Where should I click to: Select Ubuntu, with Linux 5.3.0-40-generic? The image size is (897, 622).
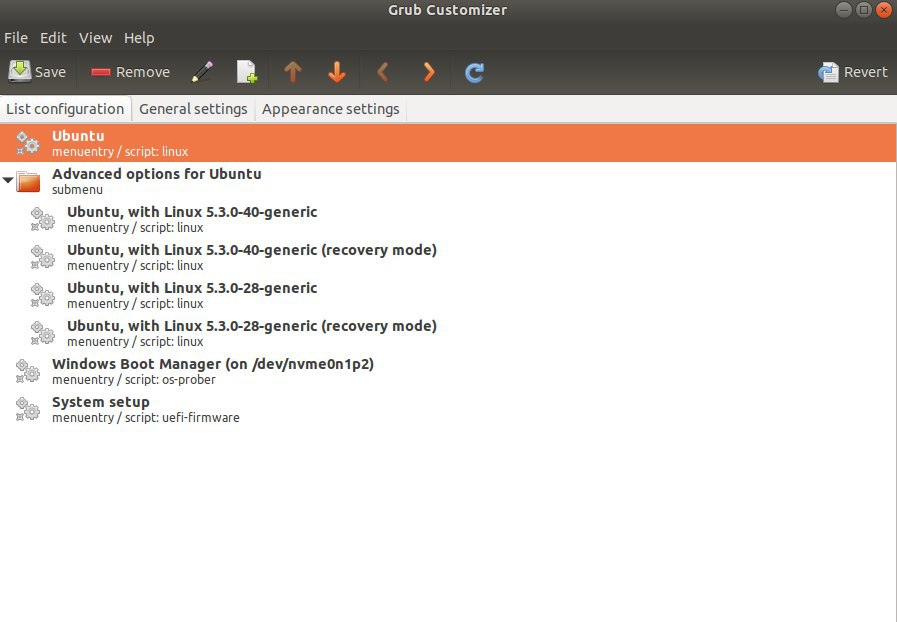tap(448, 219)
